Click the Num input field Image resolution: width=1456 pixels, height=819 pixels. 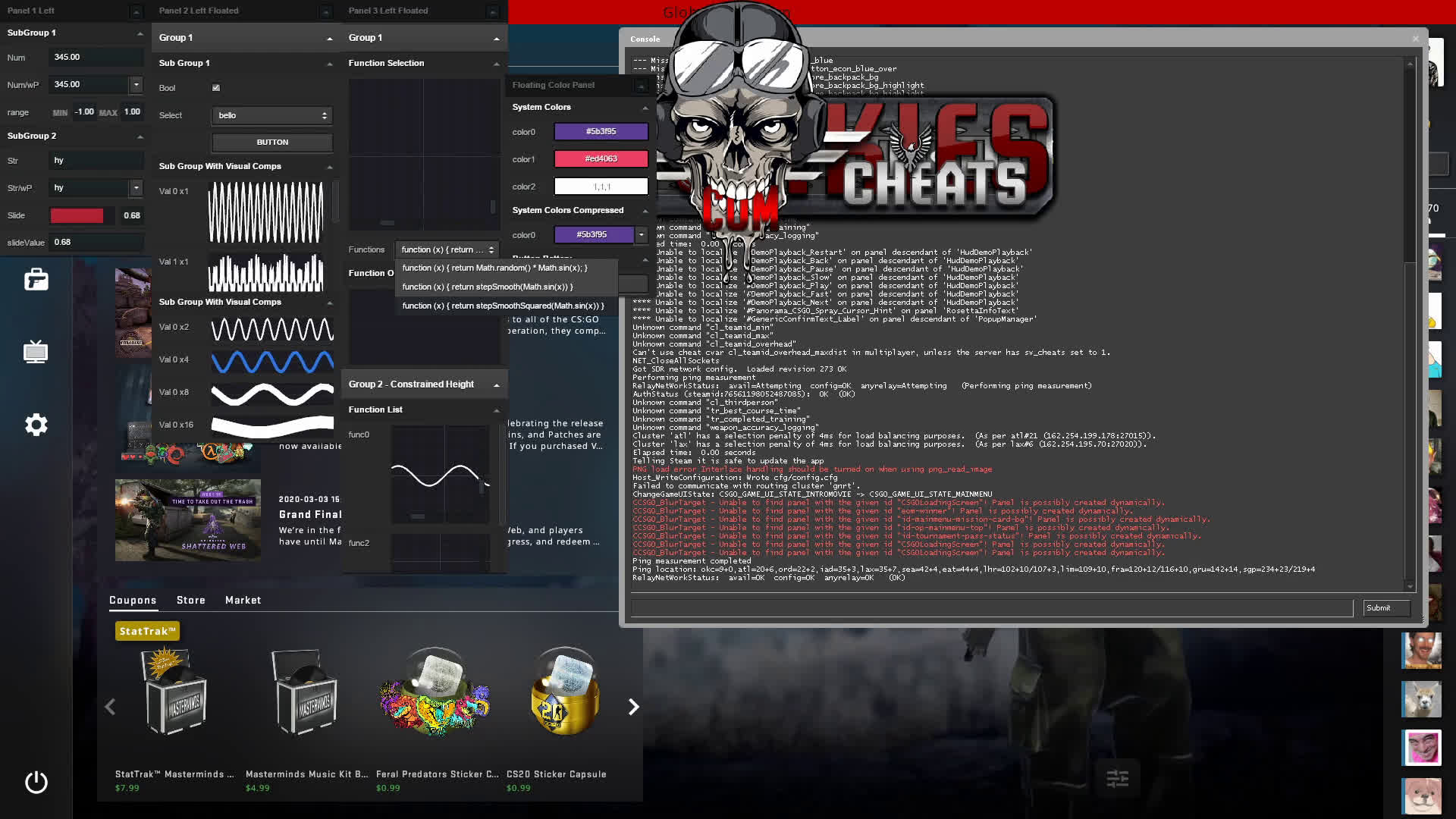tap(96, 57)
